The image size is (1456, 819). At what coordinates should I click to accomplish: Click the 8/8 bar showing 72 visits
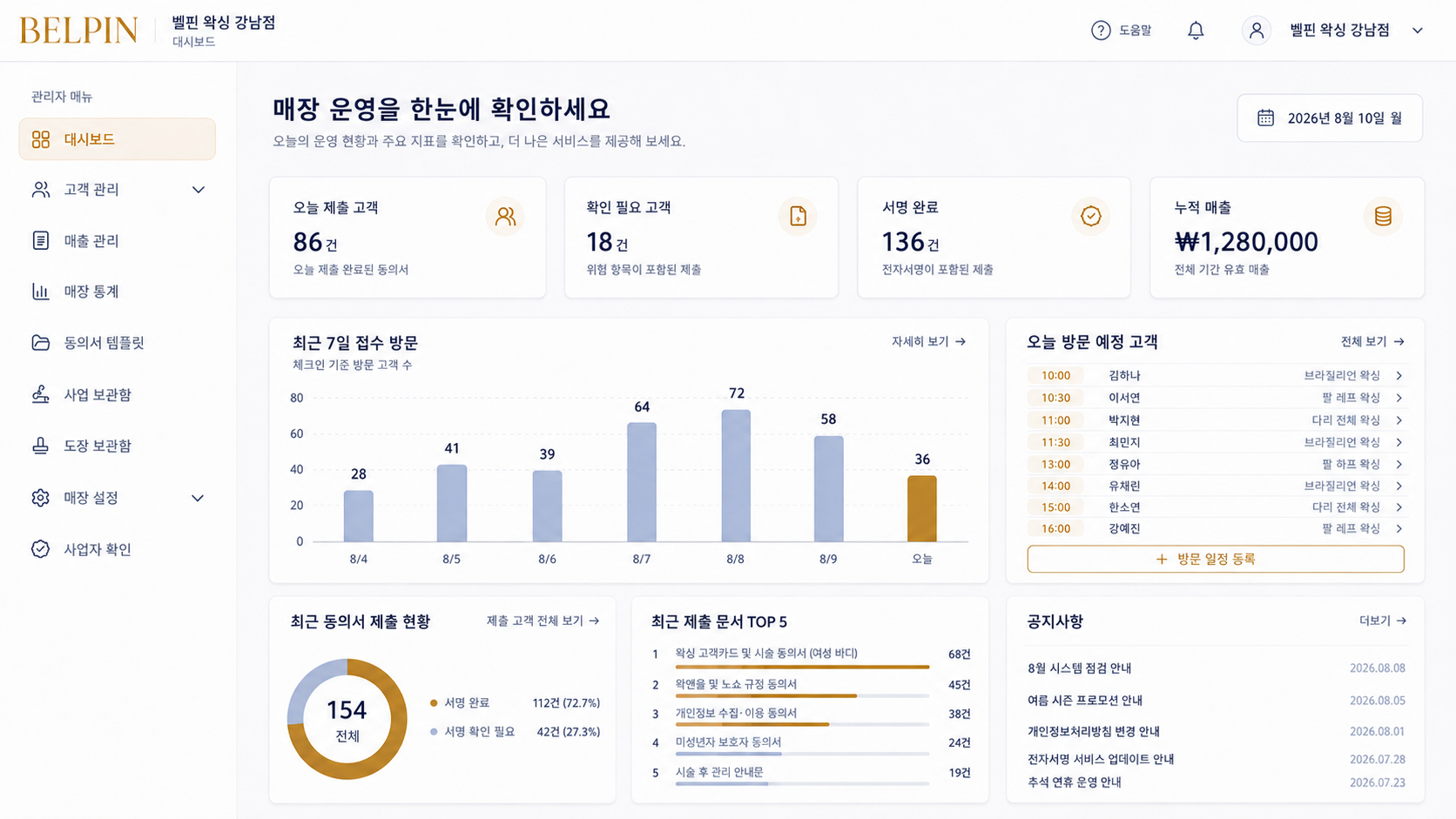736,475
